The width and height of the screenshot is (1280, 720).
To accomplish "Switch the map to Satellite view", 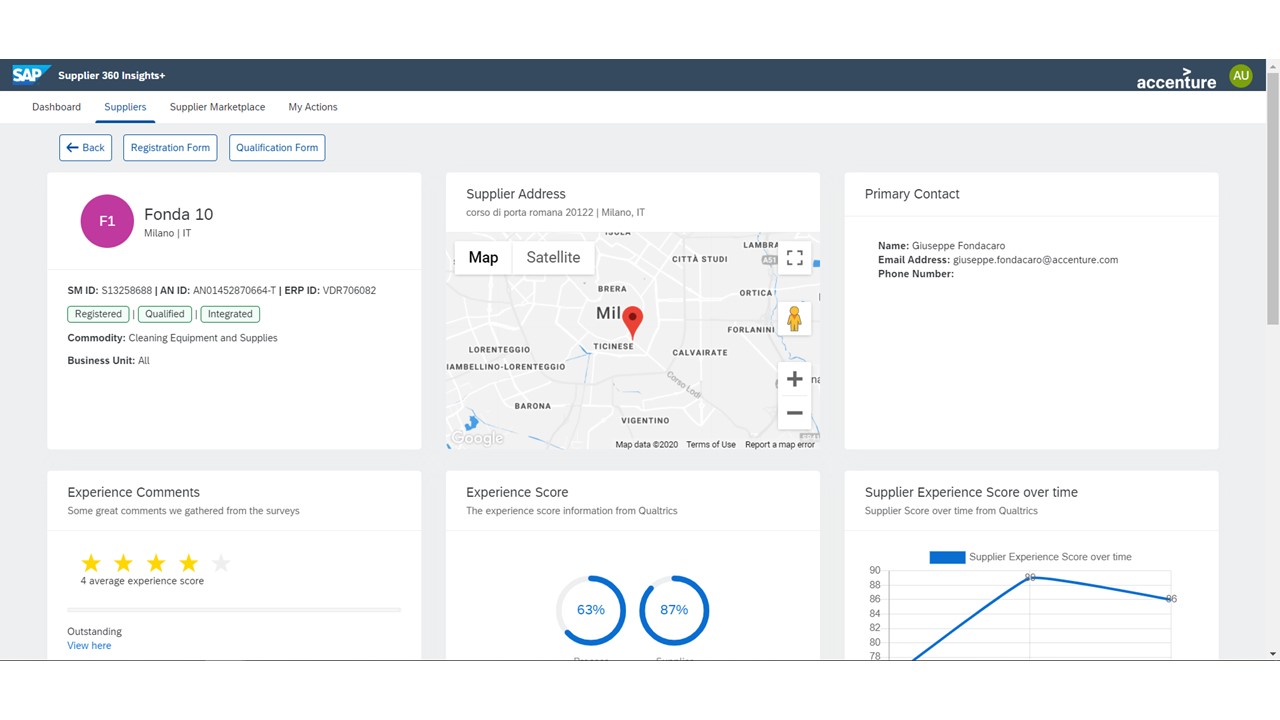I will click(553, 257).
